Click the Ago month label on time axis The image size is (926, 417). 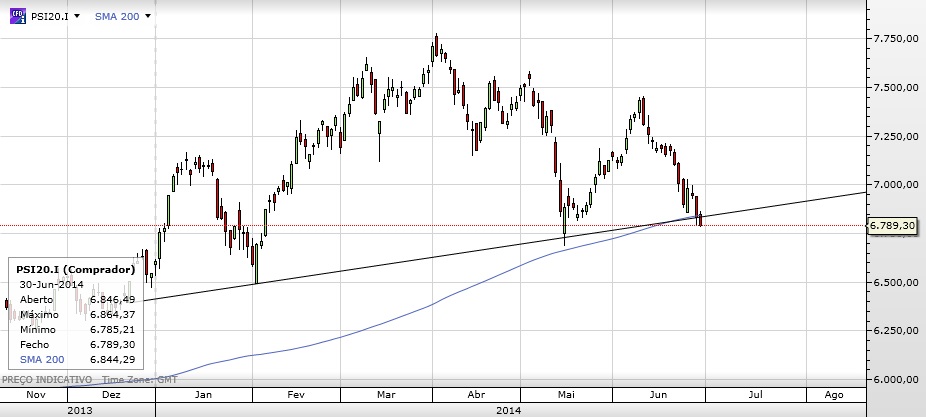(833, 395)
